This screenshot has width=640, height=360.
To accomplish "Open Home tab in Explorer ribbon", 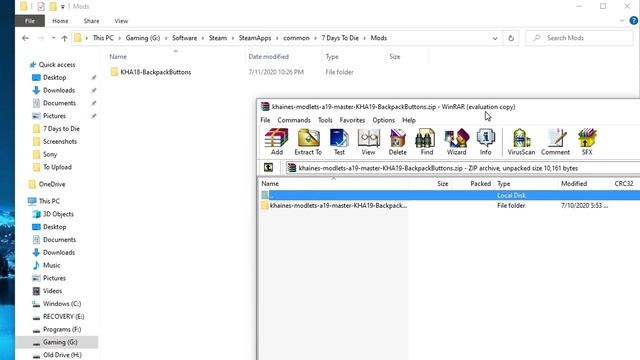I will pos(60,21).
